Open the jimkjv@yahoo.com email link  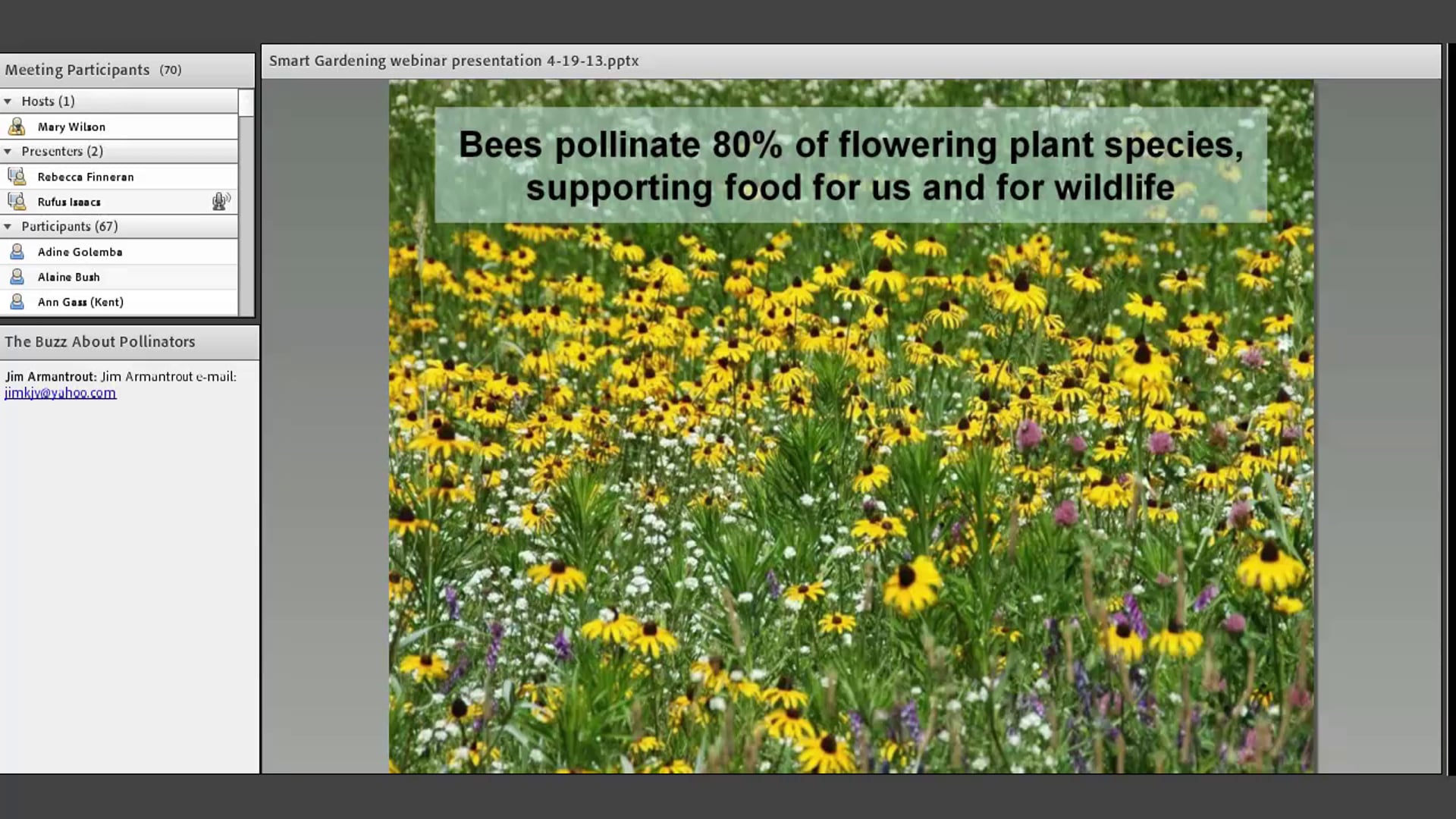coord(61,393)
